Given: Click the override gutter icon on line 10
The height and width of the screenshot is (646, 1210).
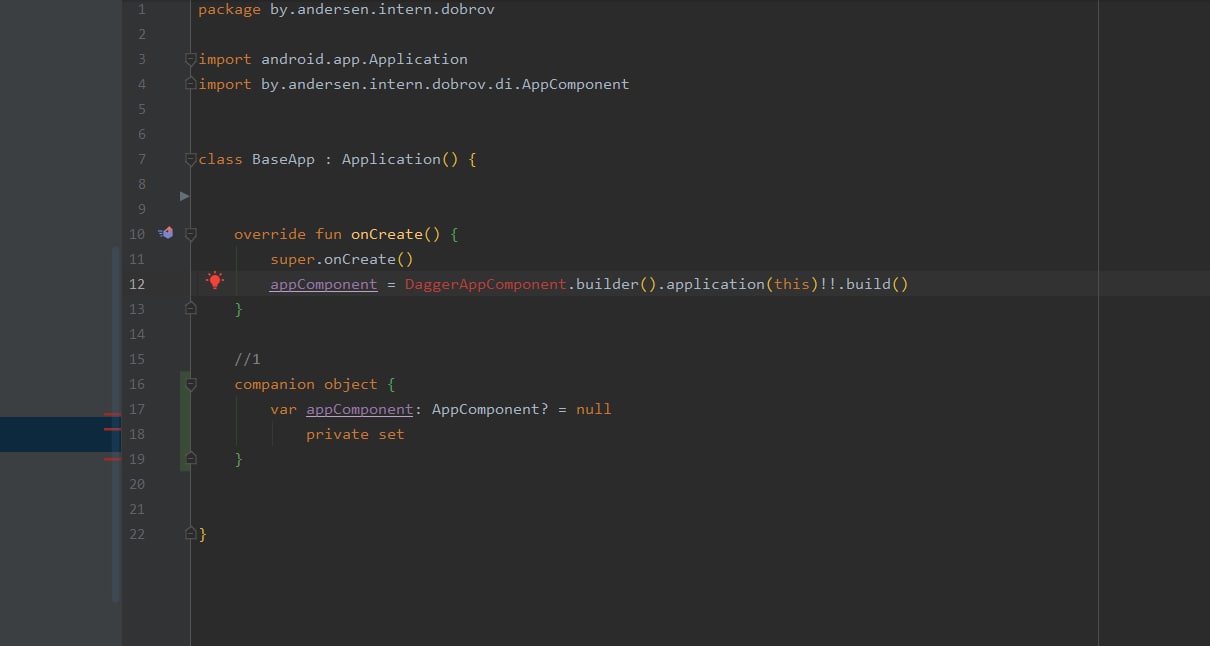Looking at the screenshot, I should coord(166,233).
